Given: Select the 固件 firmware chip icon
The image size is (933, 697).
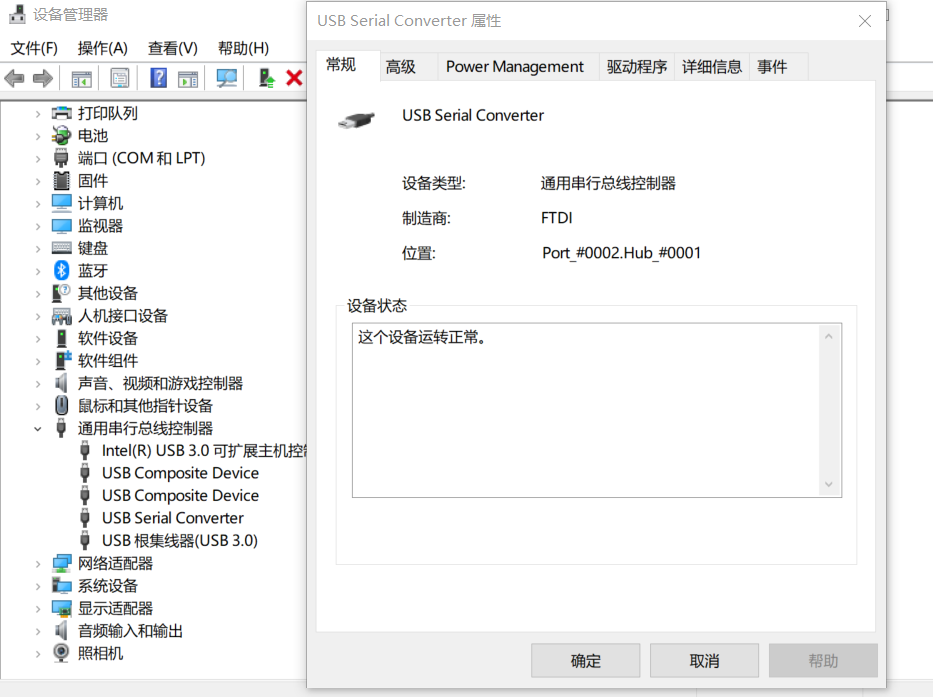Looking at the screenshot, I should (61, 180).
